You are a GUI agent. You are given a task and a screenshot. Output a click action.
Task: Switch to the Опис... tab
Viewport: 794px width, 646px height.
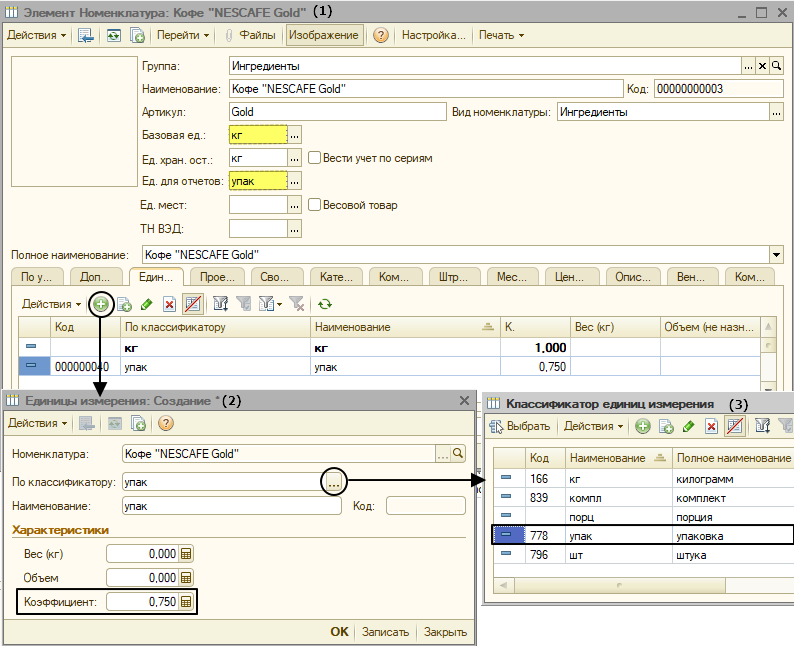(632, 277)
